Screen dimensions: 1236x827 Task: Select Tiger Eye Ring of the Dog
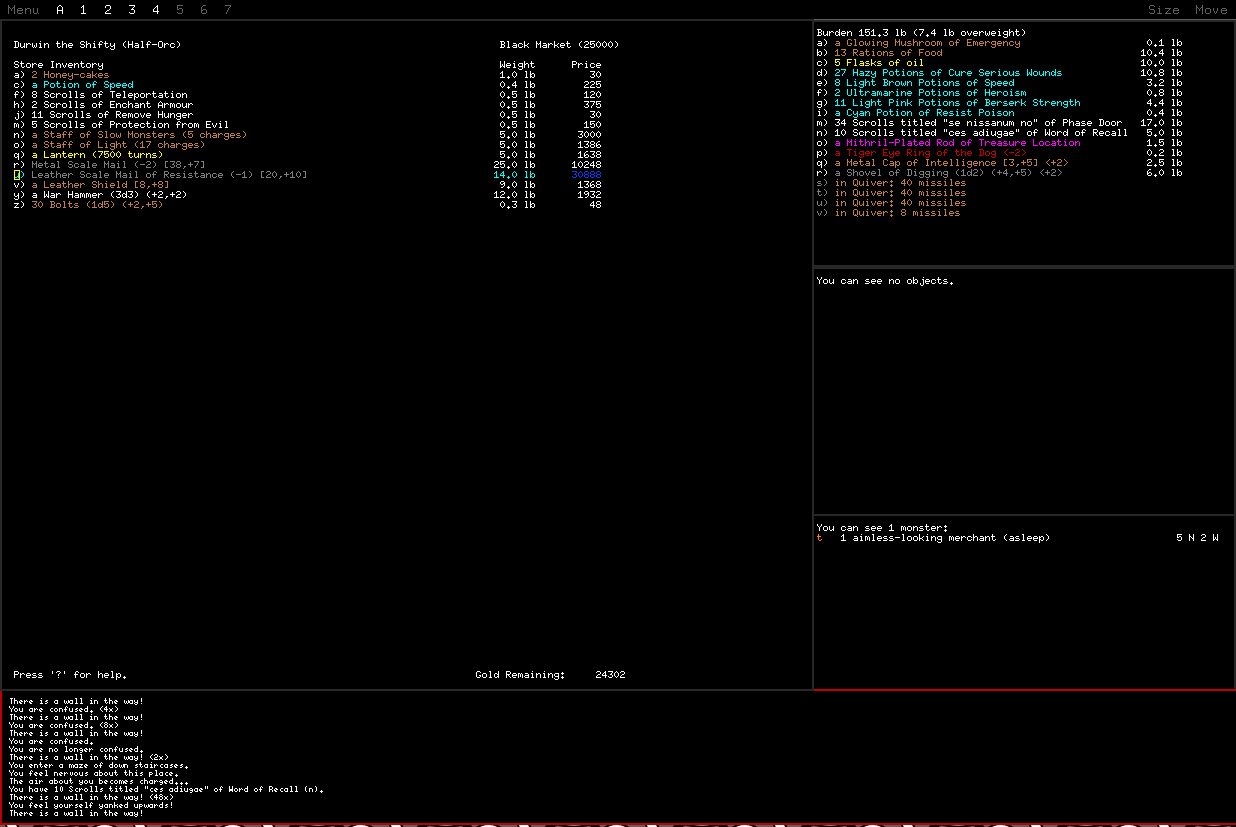pyautogui.click(x=1000, y=153)
